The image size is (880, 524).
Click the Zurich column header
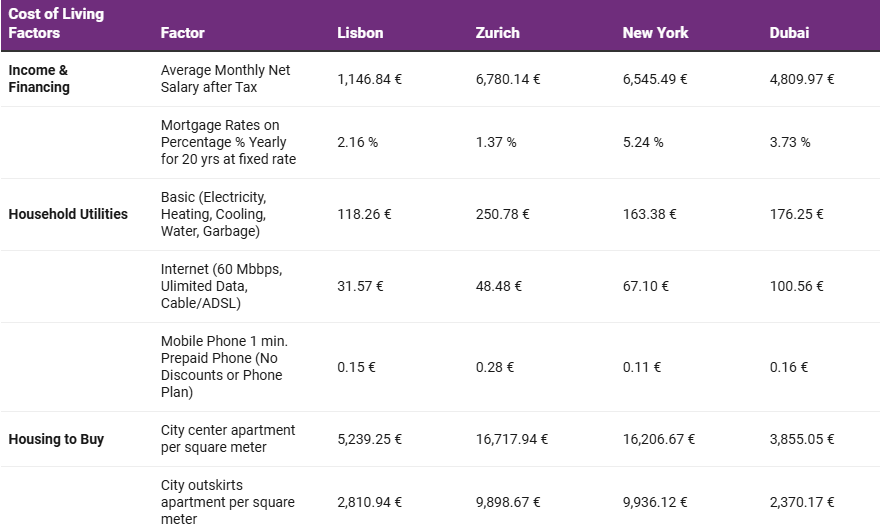[497, 33]
